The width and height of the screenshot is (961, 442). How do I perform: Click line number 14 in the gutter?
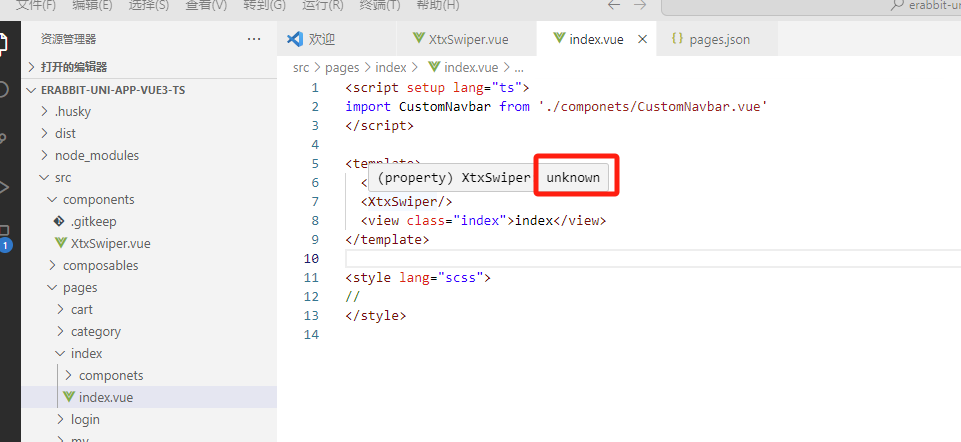tap(311, 335)
